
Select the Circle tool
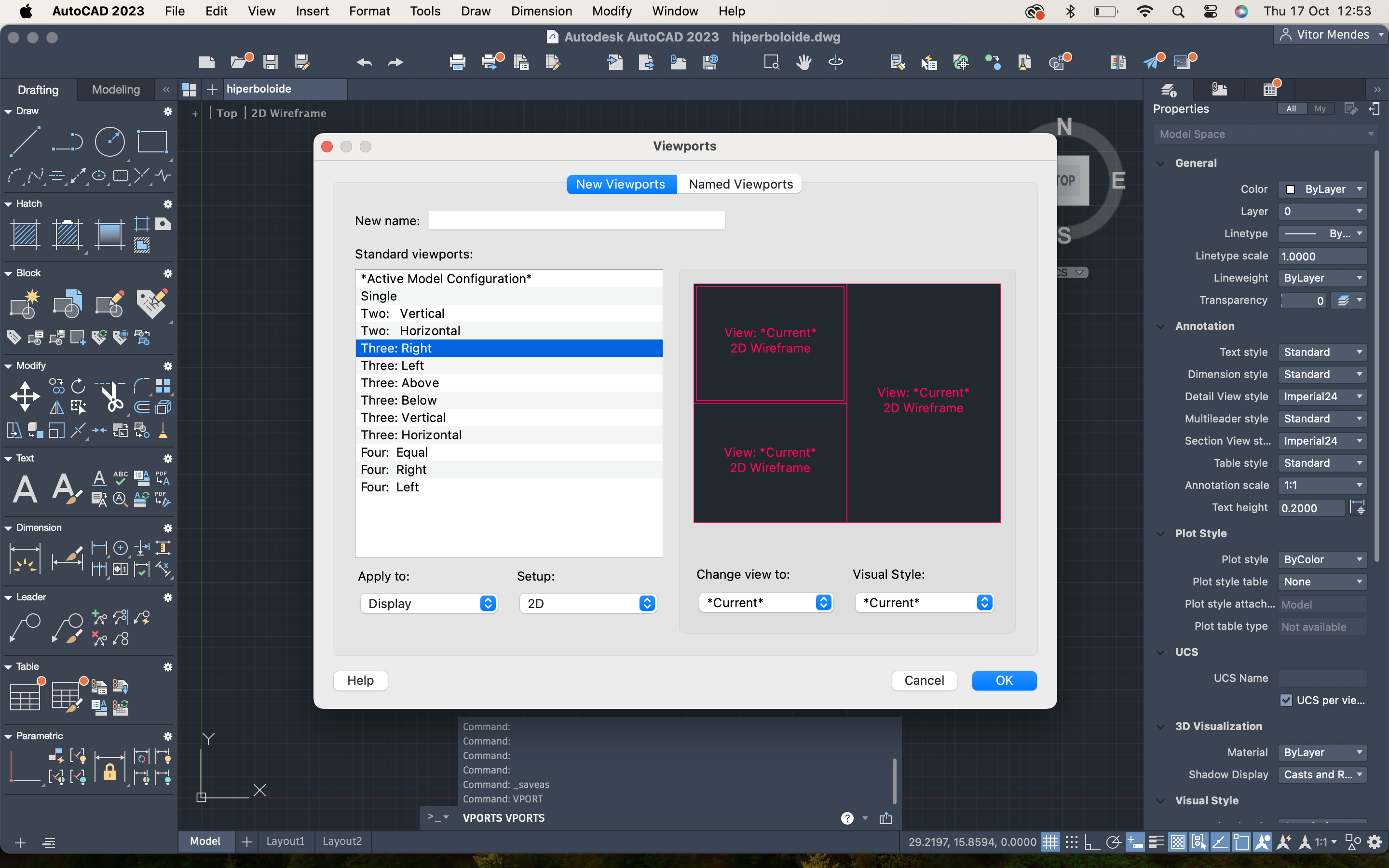(109, 141)
